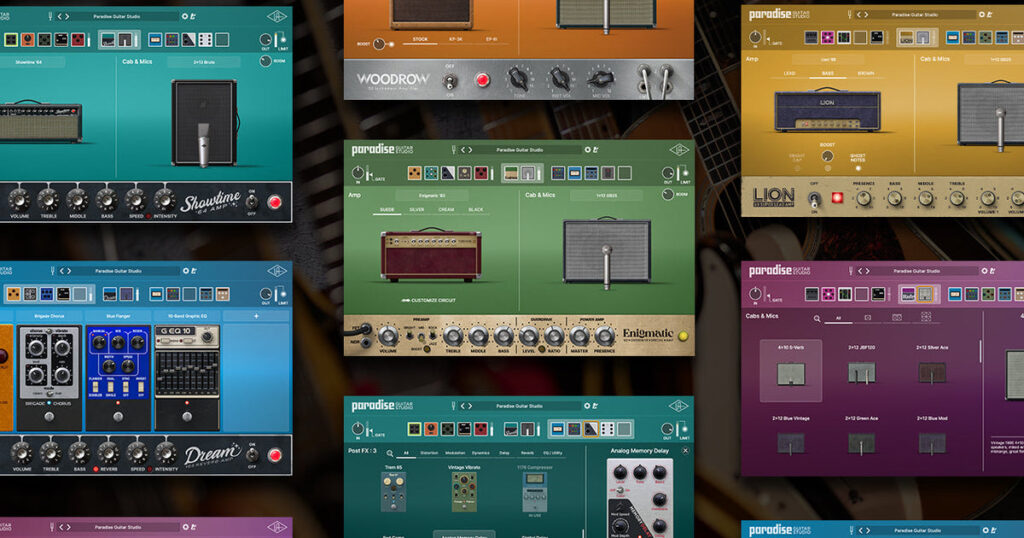Filter cabs by quad-mic icon in magenta window

click(x=926, y=317)
